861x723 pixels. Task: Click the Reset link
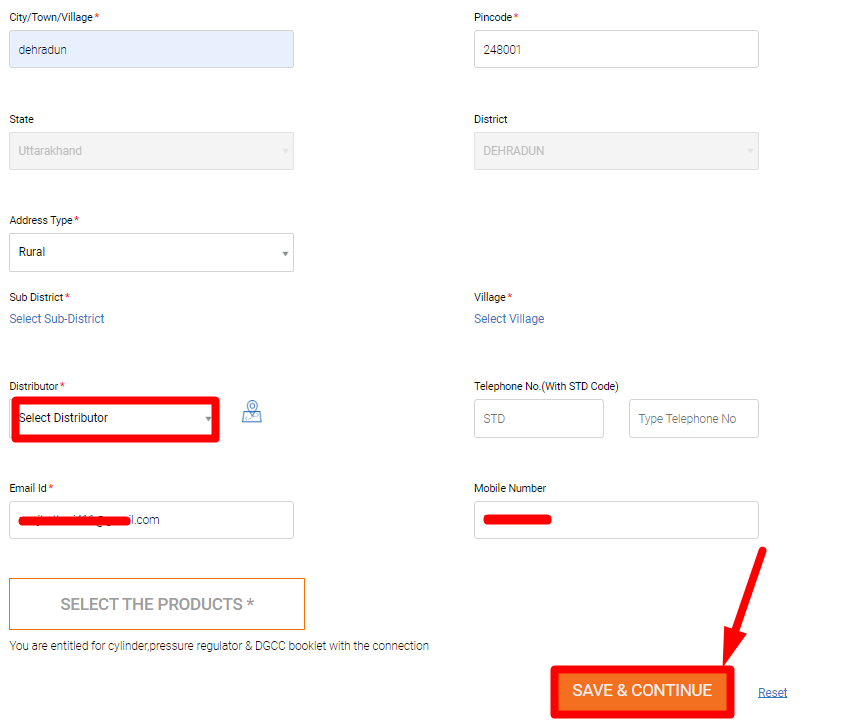pyautogui.click(x=772, y=692)
